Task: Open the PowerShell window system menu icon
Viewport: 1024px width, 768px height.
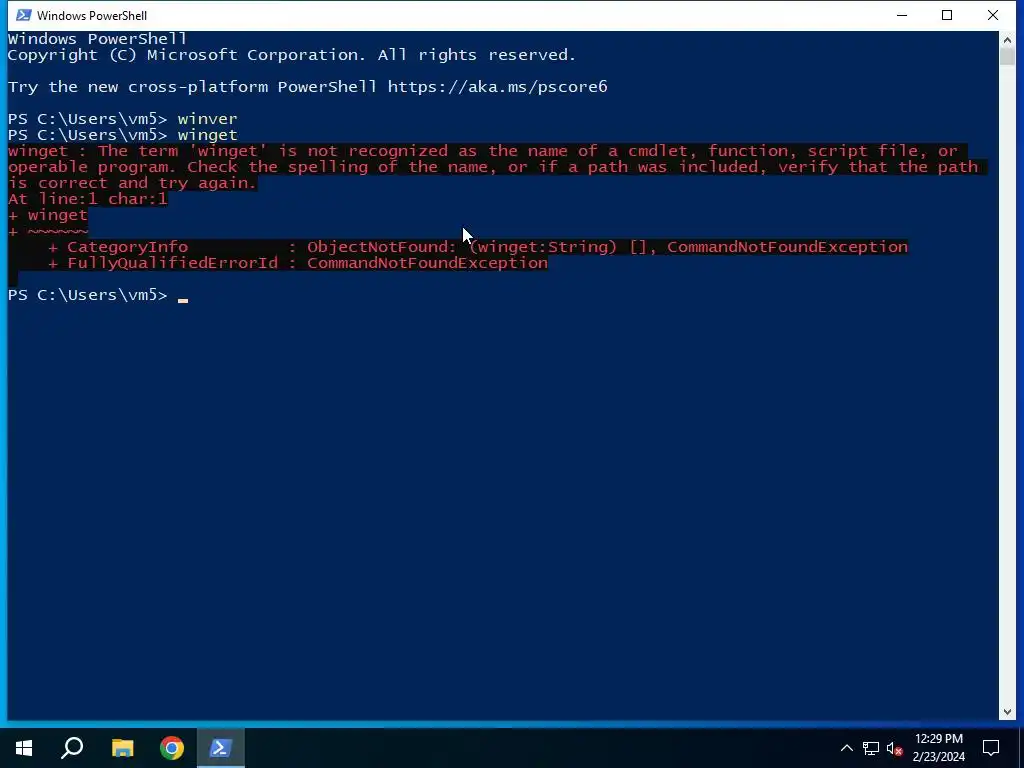Action: coord(24,15)
